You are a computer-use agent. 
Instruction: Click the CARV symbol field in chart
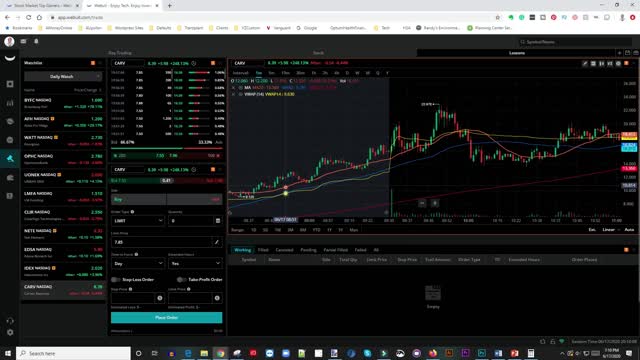(247, 63)
